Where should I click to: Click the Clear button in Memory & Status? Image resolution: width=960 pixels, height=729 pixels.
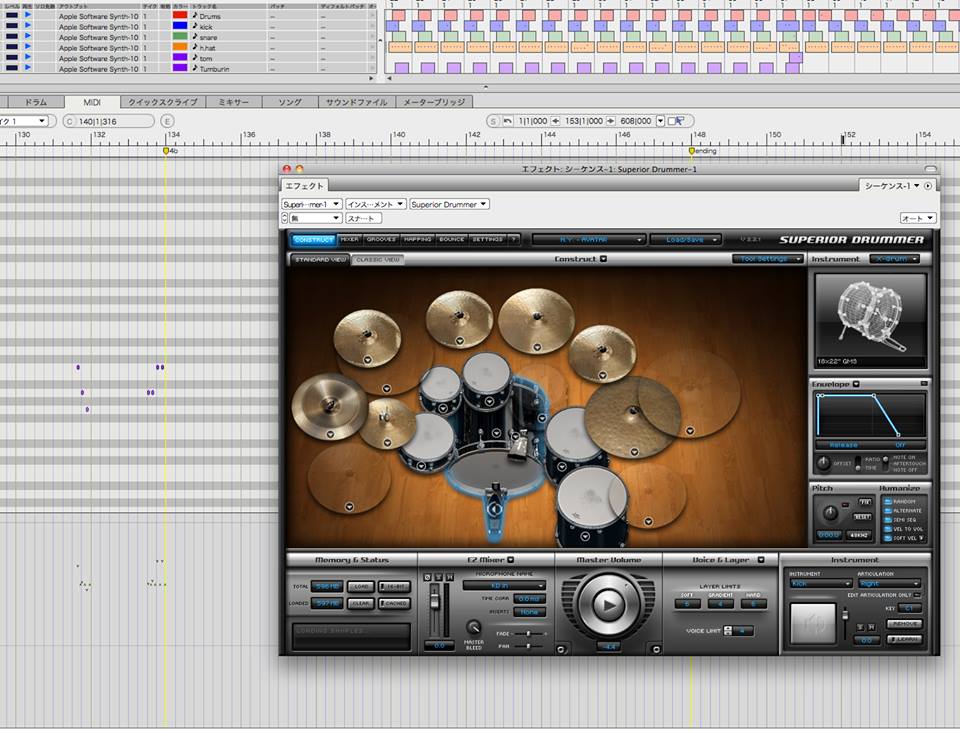361,603
